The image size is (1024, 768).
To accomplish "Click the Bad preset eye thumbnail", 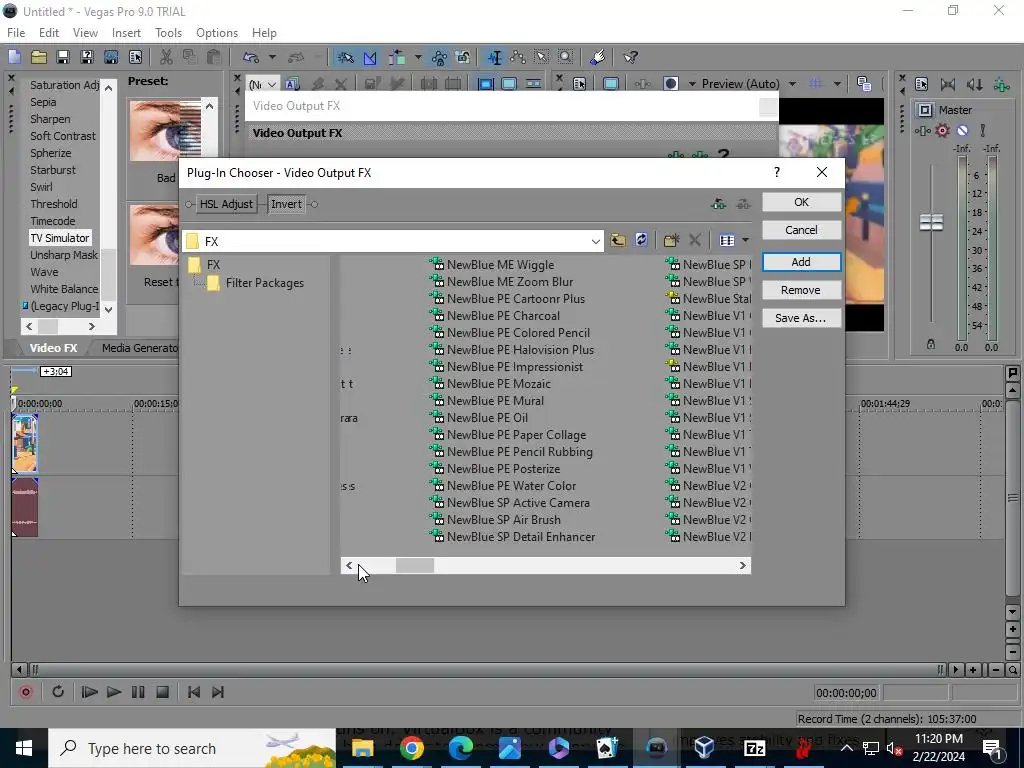I will [165, 131].
